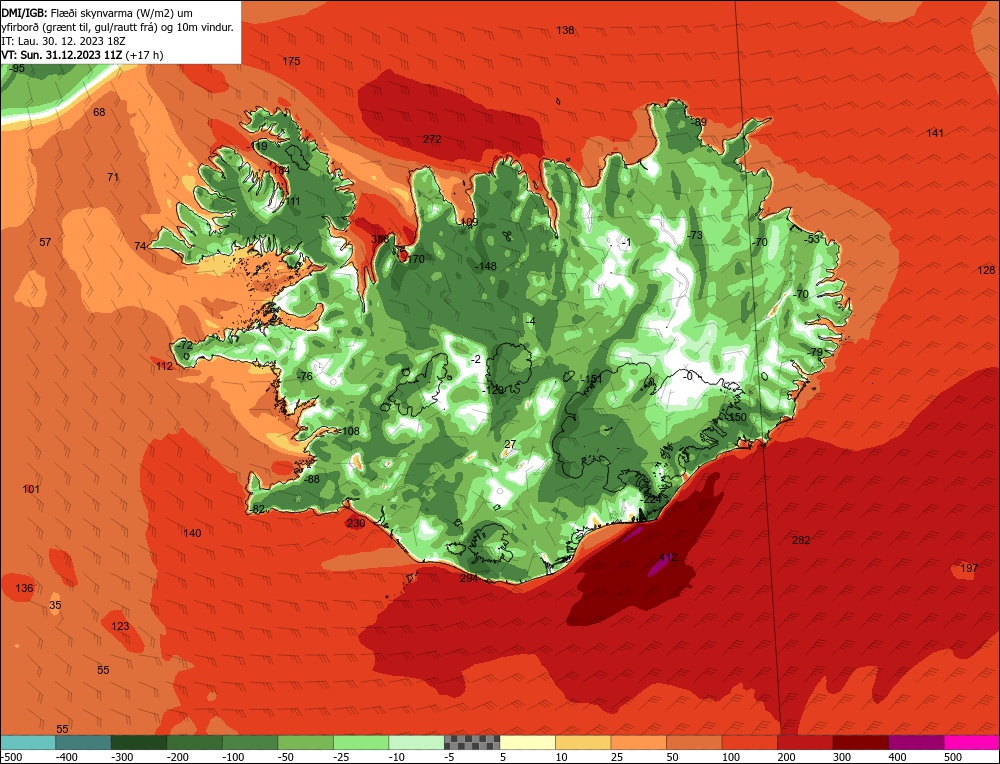The image size is (1000, 764).
Task: Click the value -129 in central Iceland
Action: tap(494, 390)
